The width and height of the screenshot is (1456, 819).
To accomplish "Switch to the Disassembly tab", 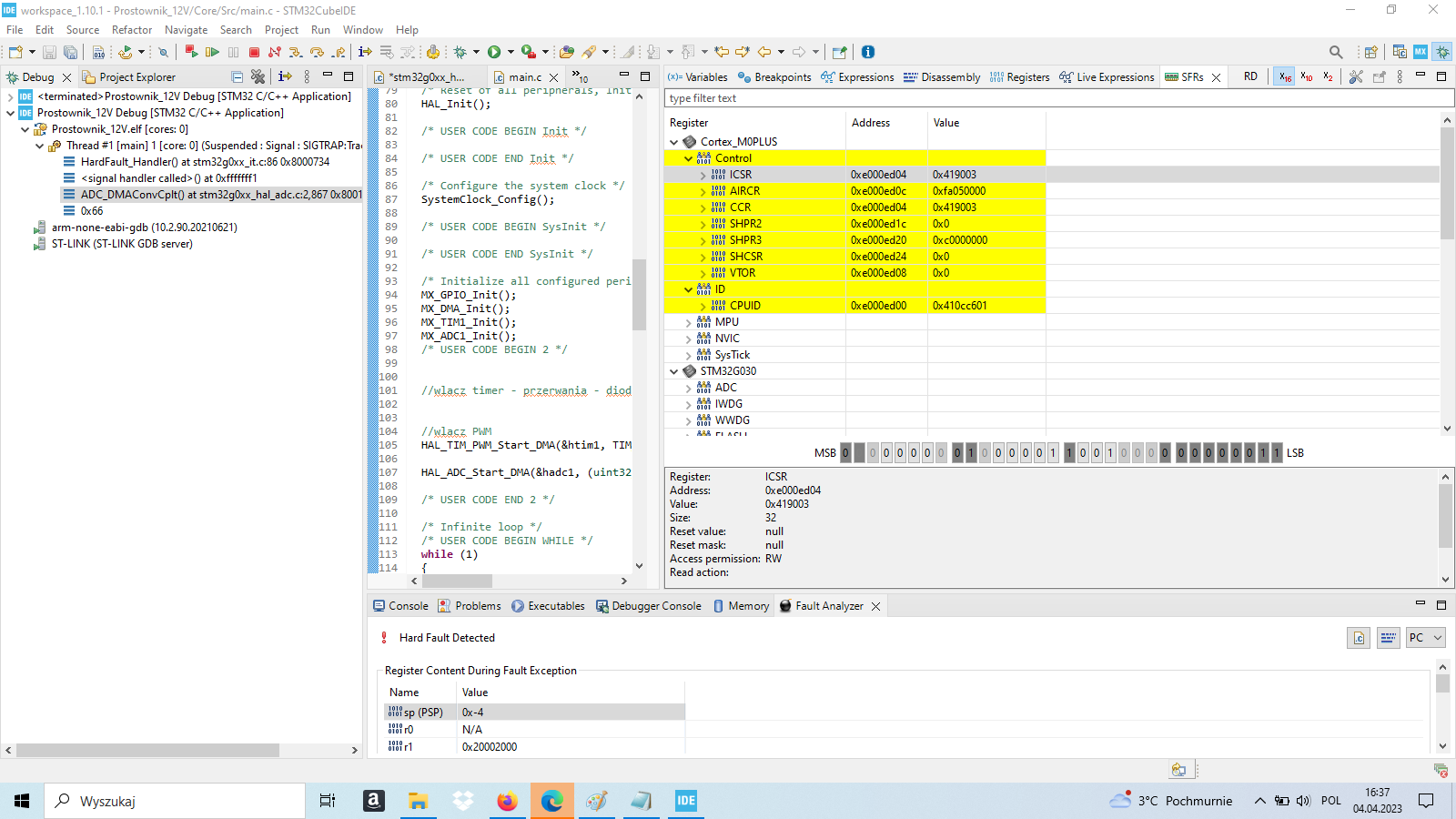I will pyautogui.click(x=941, y=77).
